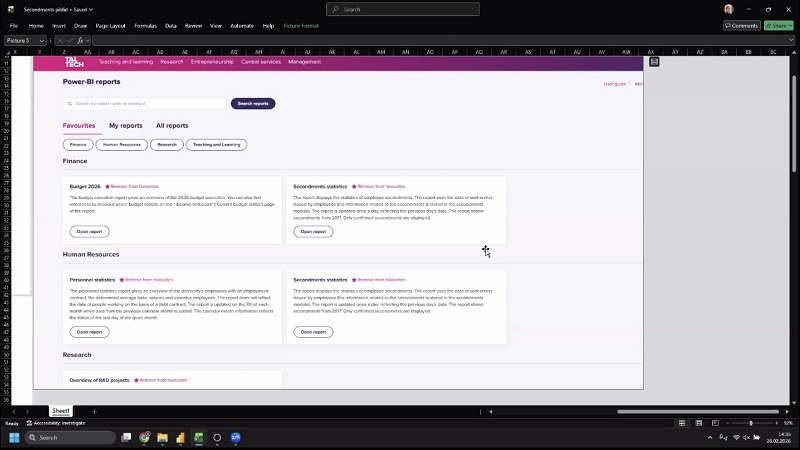Click the Windows Start button
Screen dimensions: 800x450
pyautogui.click(x=14, y=437)
